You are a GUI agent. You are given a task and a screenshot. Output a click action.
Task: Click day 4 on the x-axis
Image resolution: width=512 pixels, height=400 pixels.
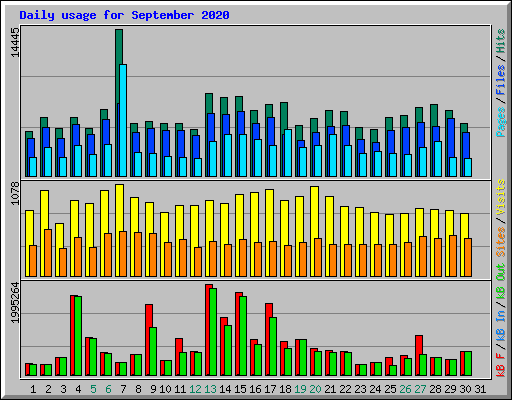point(78,389)
